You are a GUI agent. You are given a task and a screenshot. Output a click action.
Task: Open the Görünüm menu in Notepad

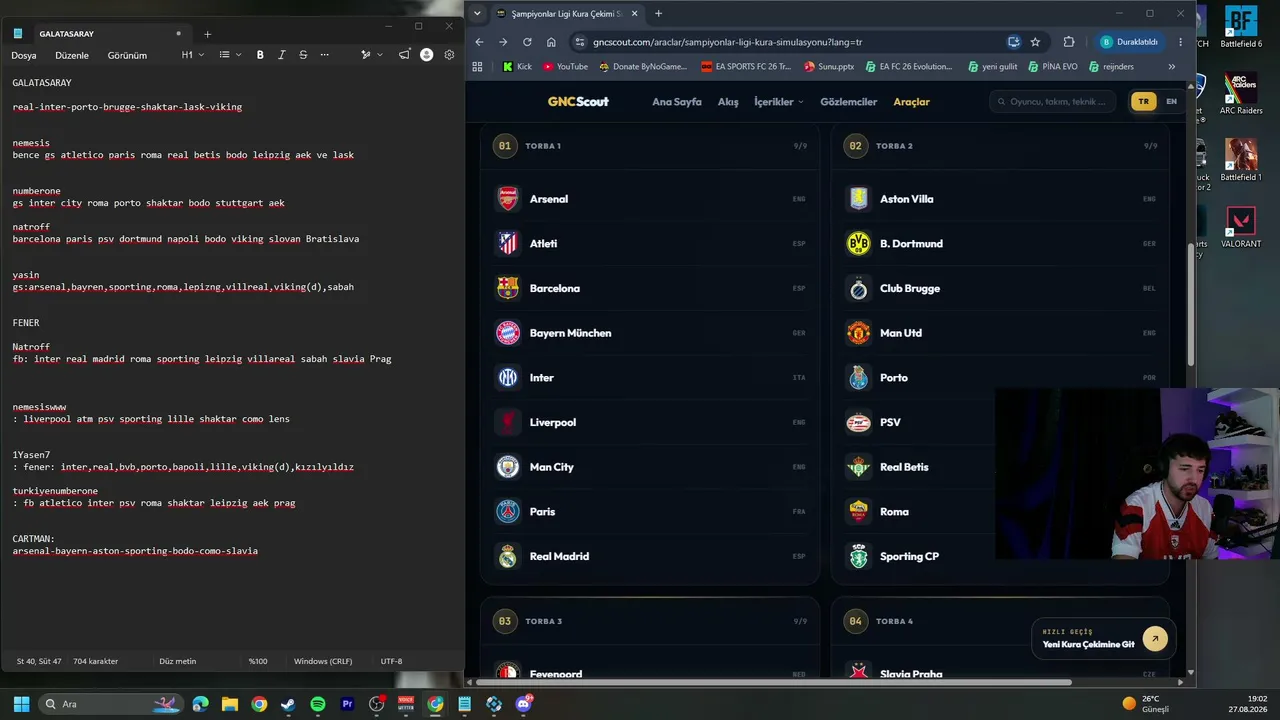pos(127,55)
